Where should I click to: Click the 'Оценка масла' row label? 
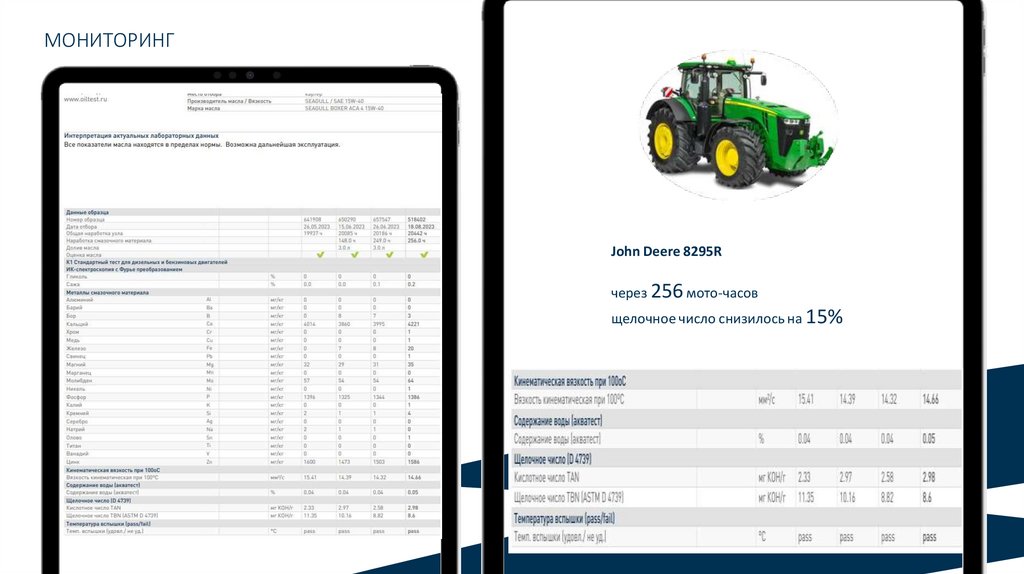pos(84,255)
